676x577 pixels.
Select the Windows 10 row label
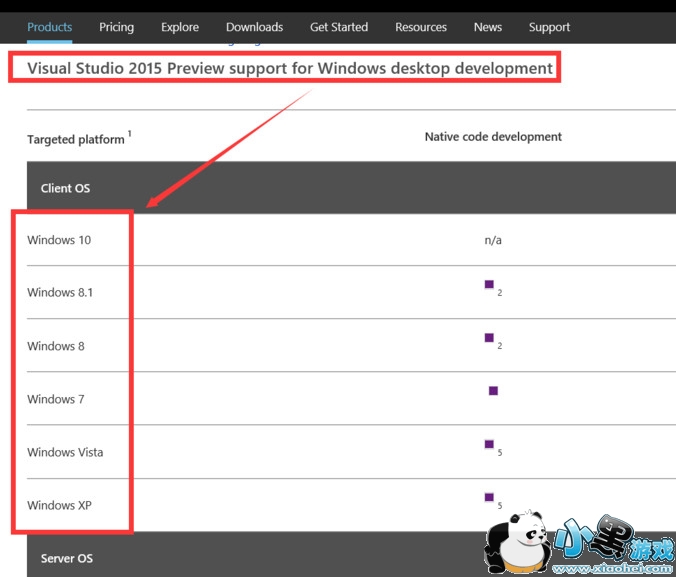pos(59,240)
